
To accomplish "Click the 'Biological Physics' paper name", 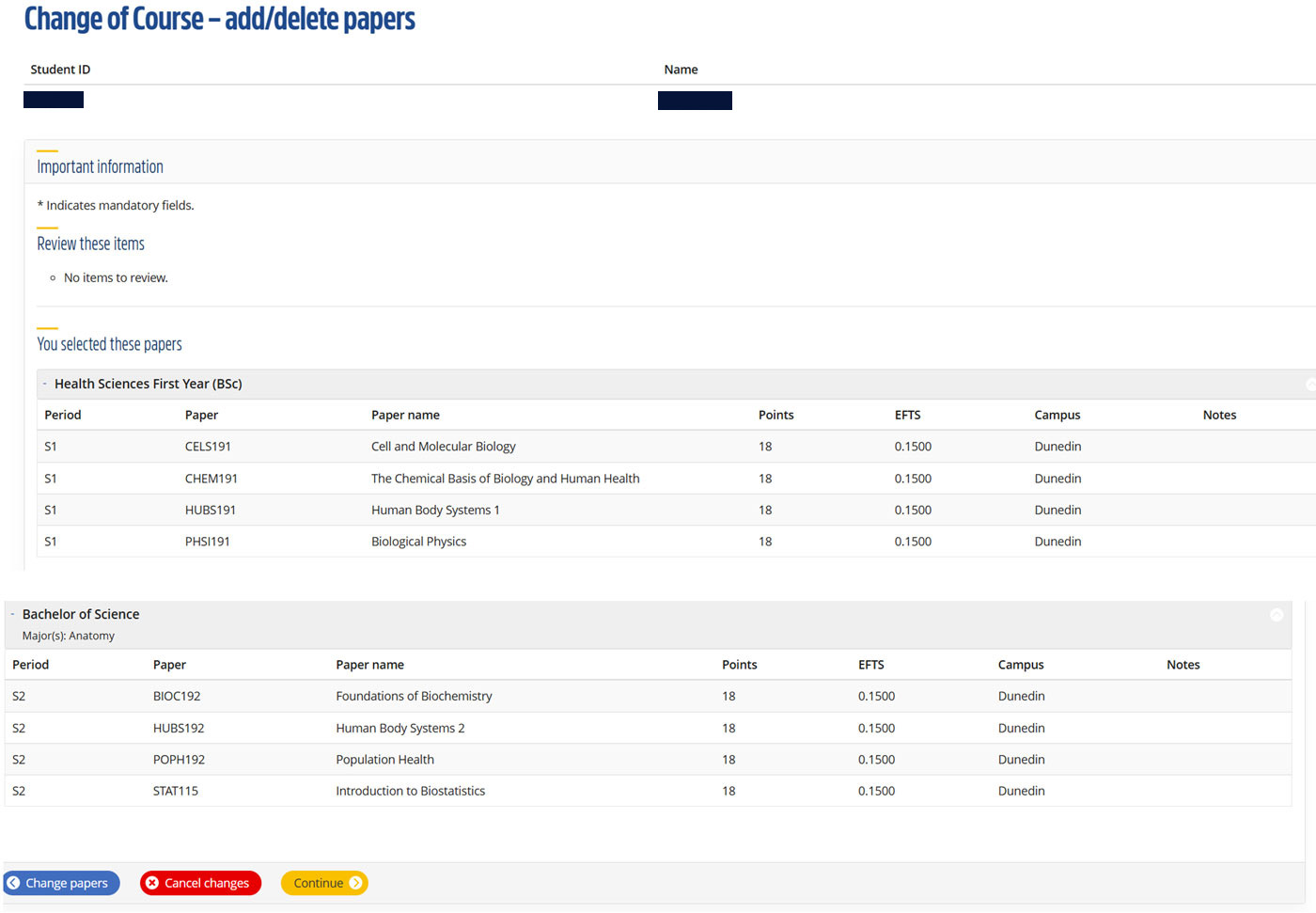I will tap(418, 542).
